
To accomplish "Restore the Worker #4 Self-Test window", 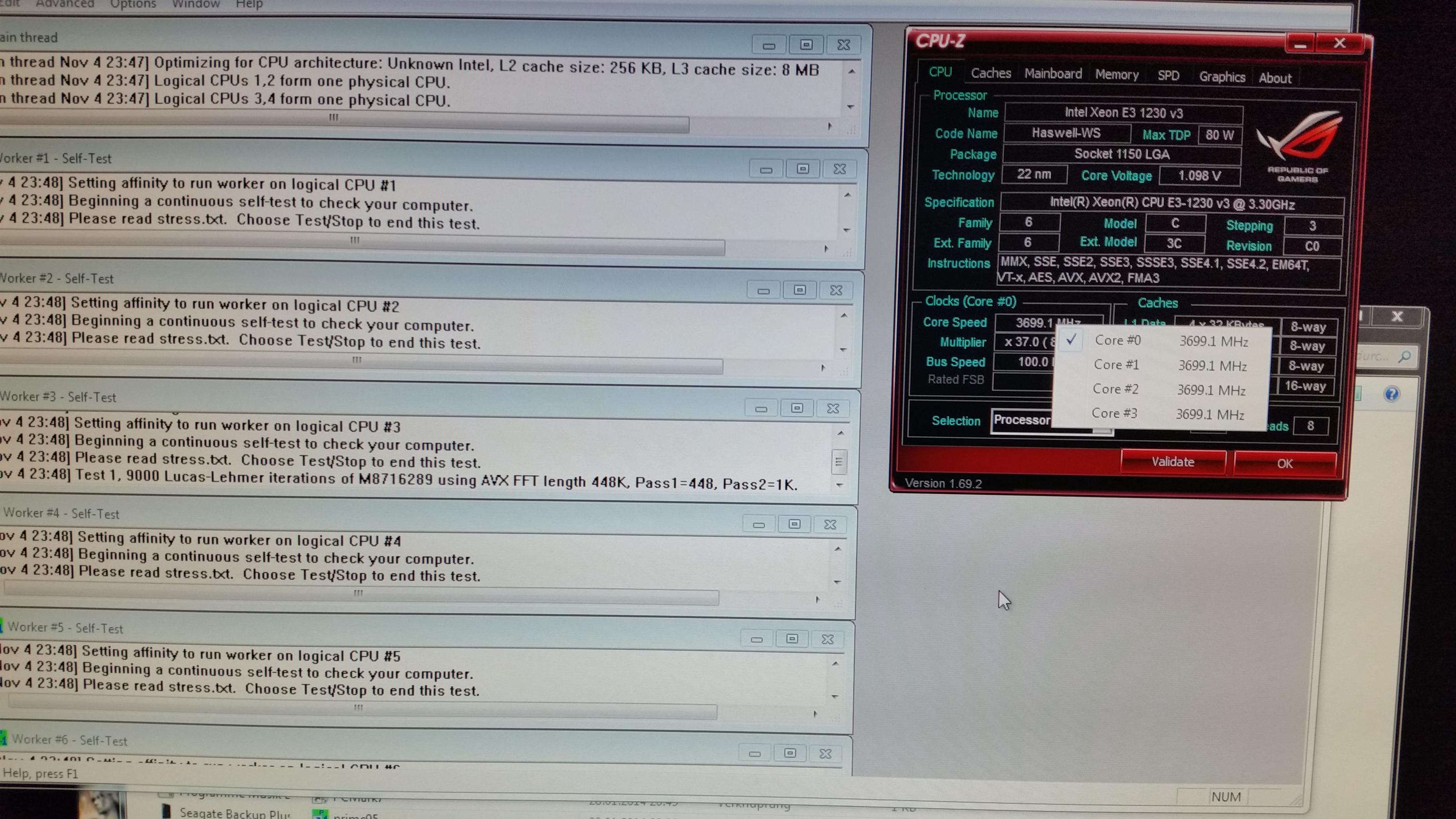I will [794, 525].
